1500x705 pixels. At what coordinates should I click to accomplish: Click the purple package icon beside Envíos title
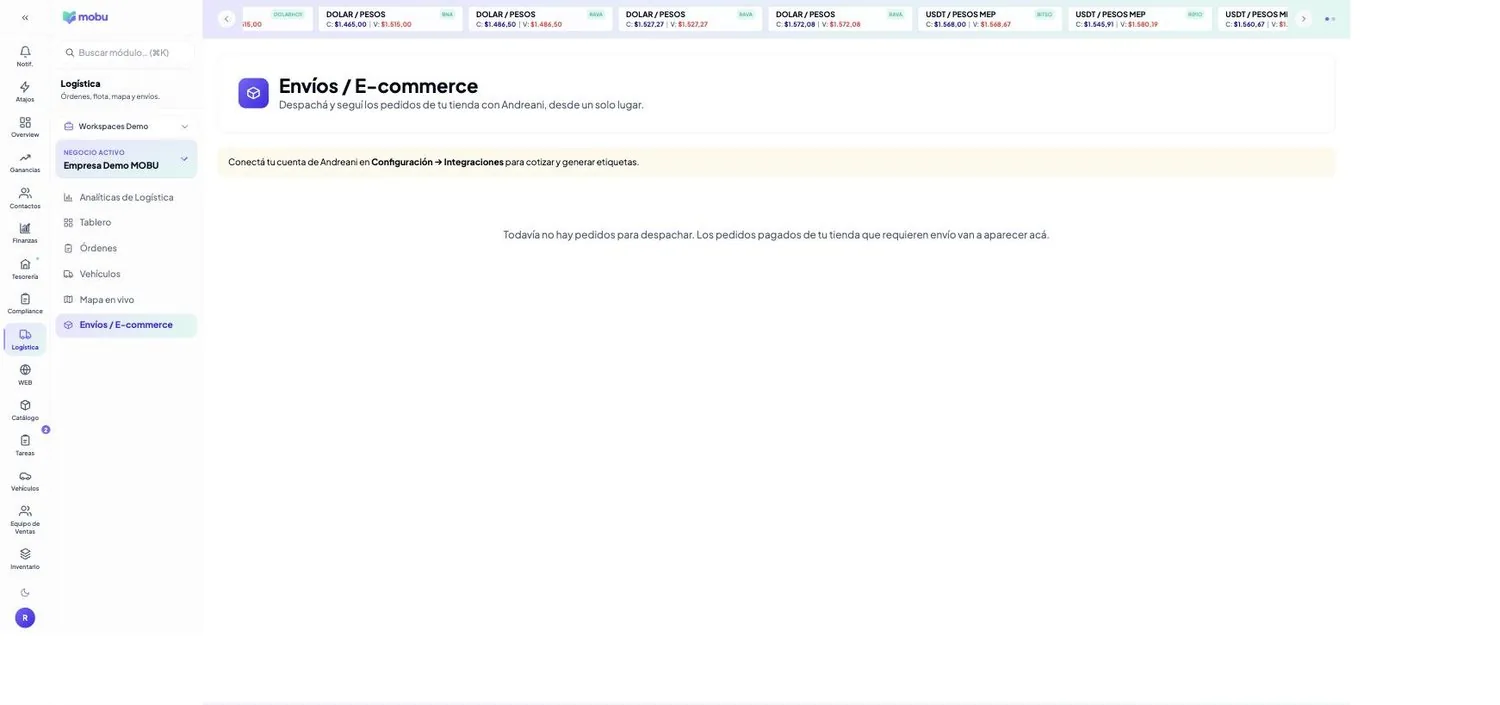(x=253, y=93)
